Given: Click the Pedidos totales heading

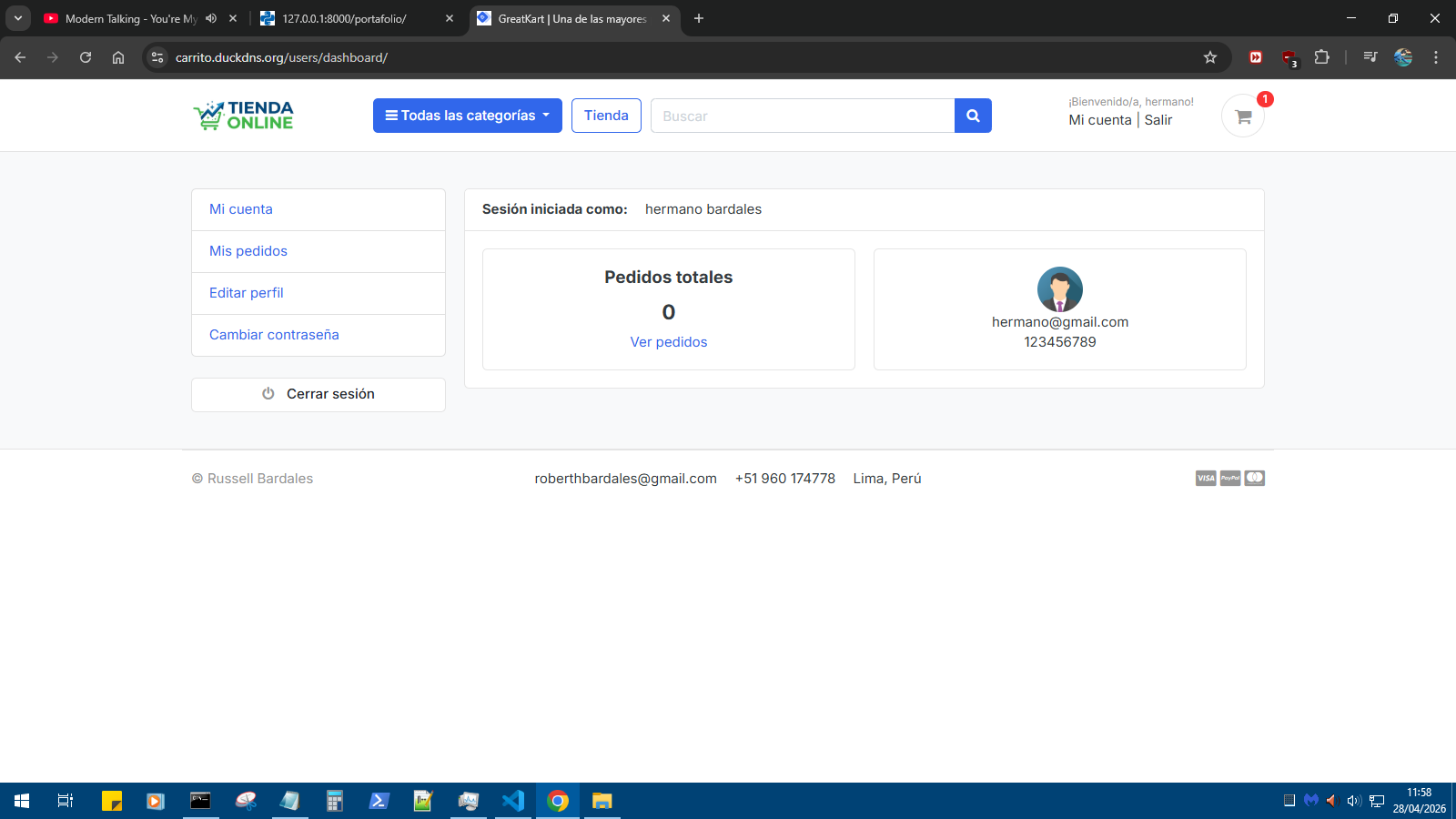Looking at the screenshot, I should 669,278.
